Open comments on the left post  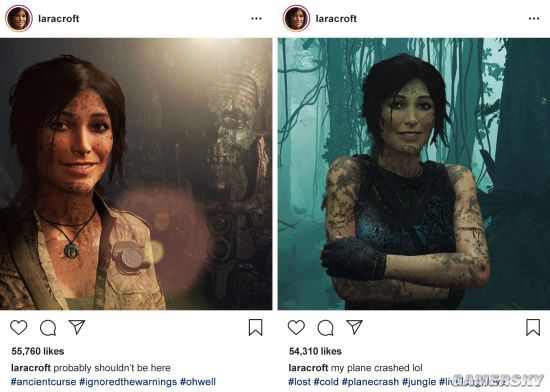click(x=48, y=328)
